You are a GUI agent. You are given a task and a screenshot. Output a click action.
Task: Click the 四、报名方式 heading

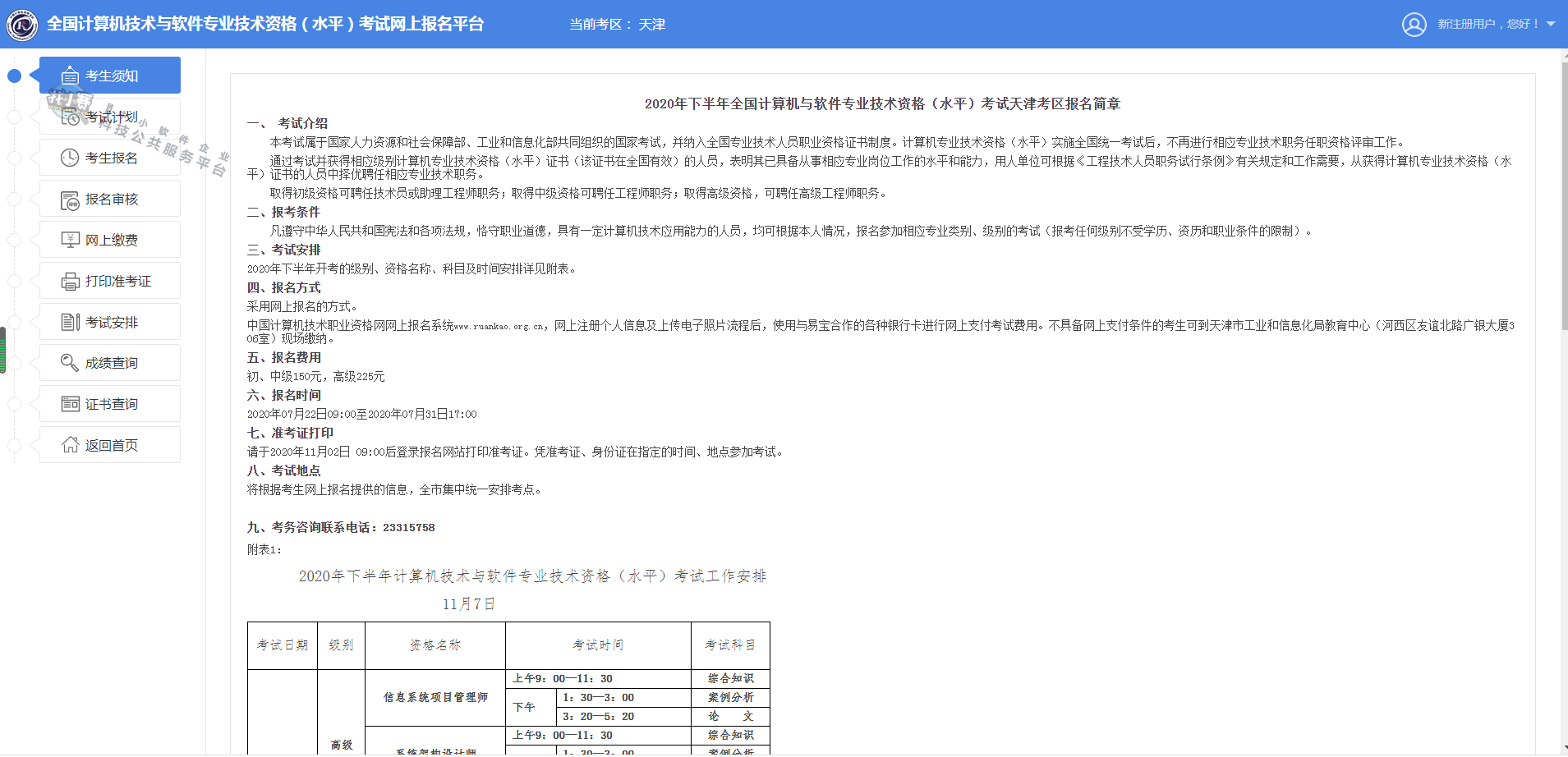(283, 287)
